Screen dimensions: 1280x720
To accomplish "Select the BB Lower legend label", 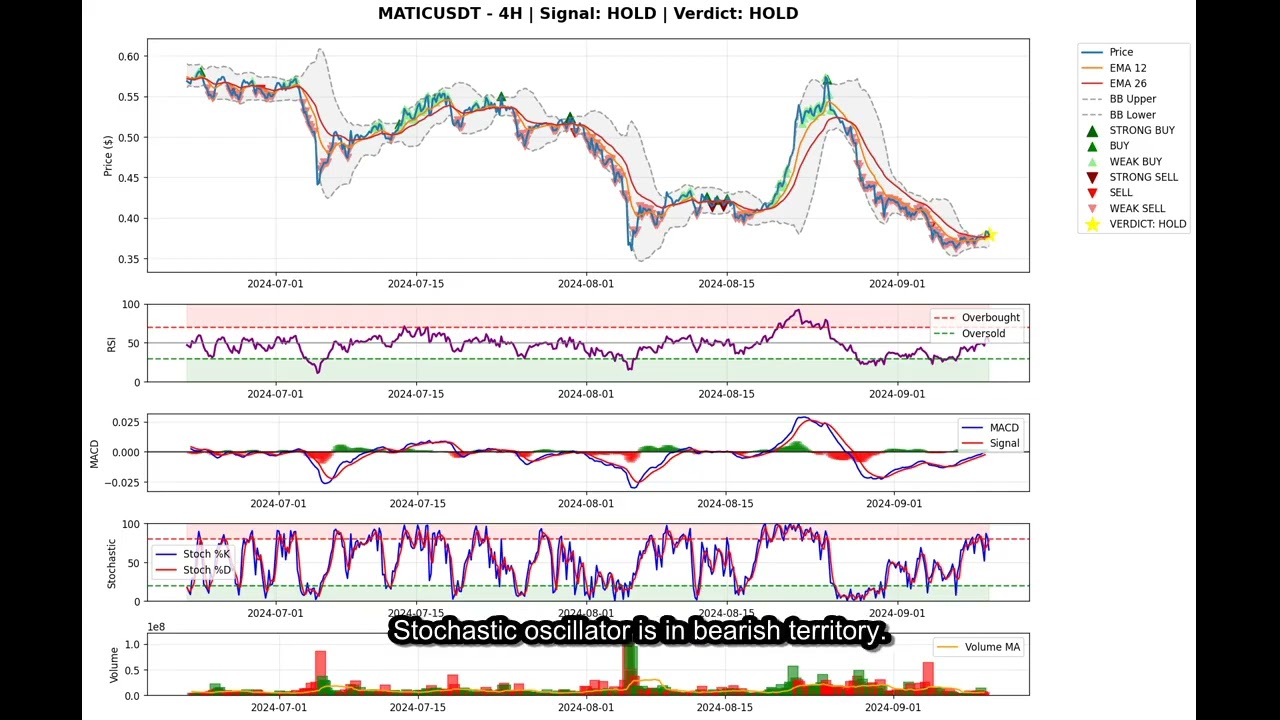I will (x=1132, y=115).
